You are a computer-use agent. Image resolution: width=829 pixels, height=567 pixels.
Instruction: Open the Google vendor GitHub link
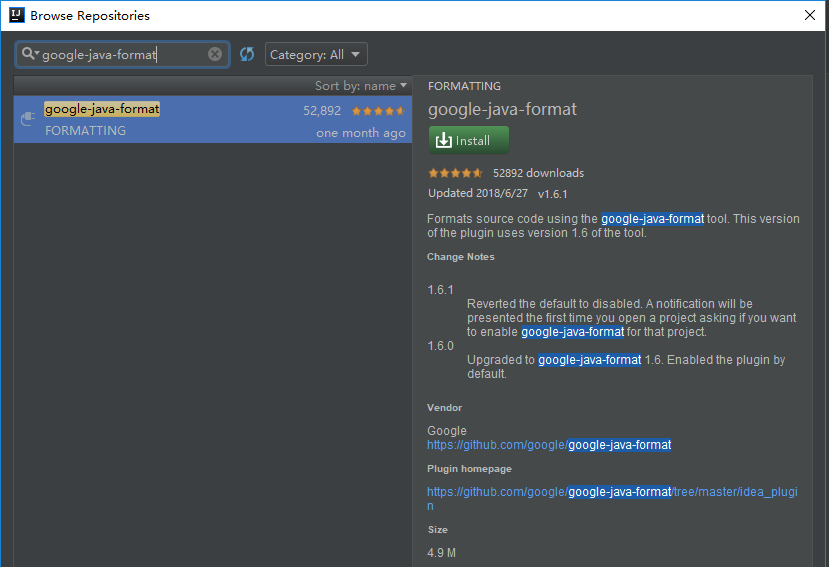point(549,445)
